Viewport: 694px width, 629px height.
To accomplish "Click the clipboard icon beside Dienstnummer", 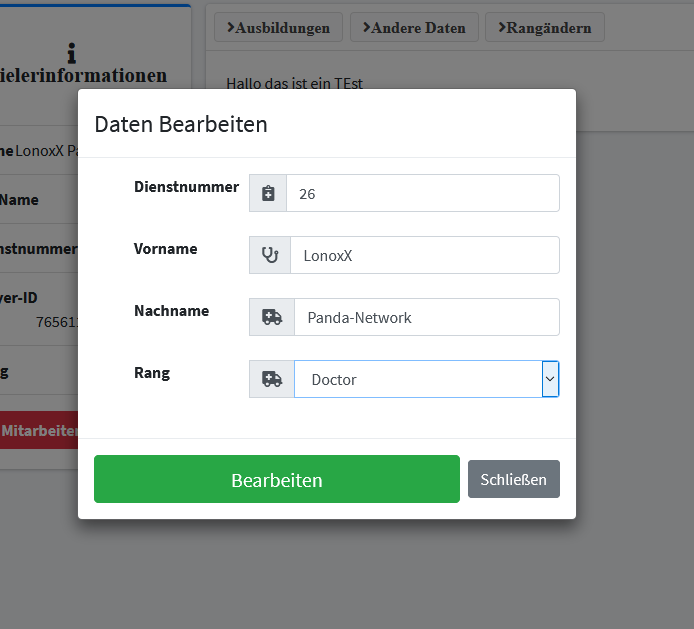I will coord(268,193).
